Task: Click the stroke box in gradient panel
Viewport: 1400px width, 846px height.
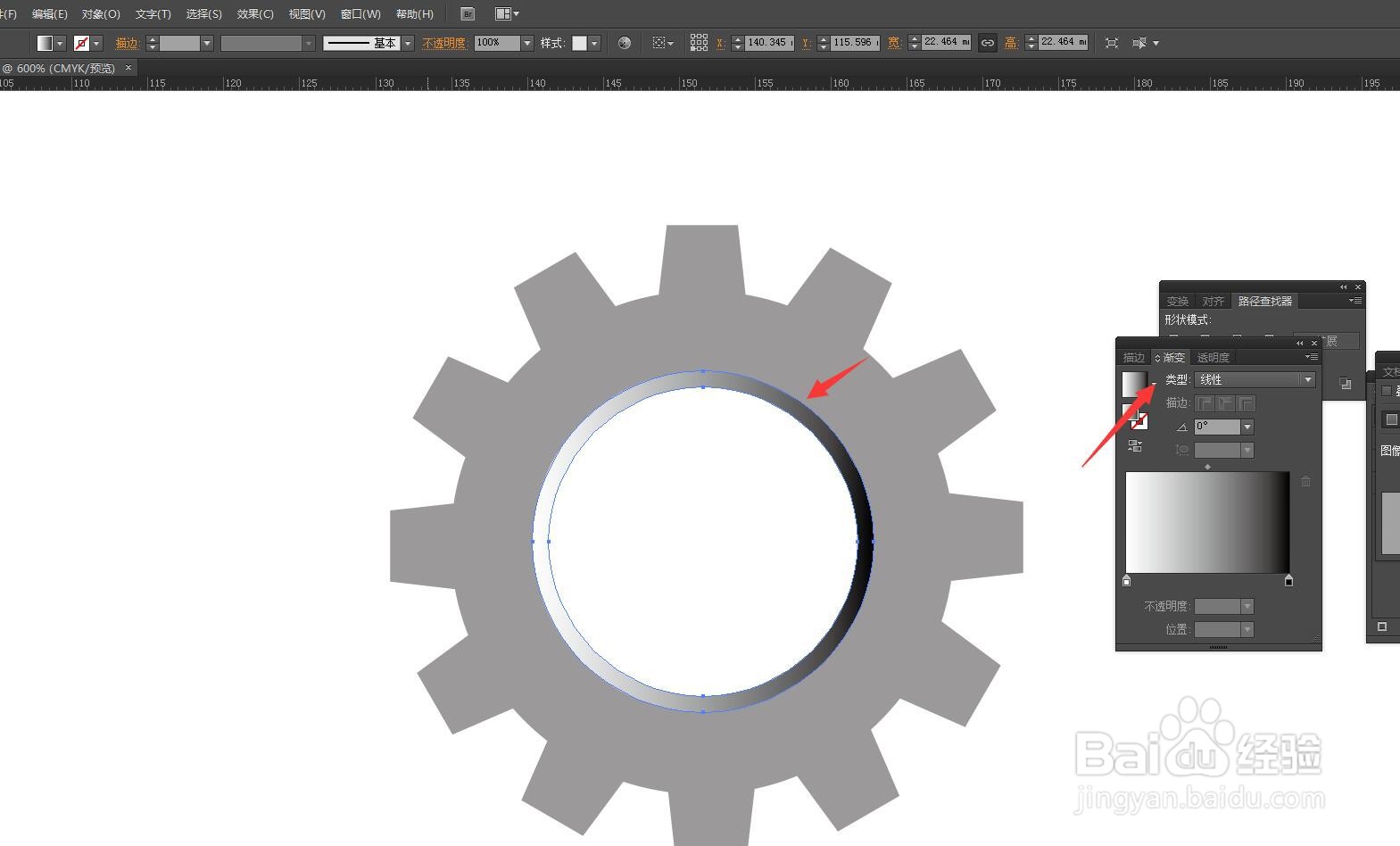Action: click(1139, 420)
